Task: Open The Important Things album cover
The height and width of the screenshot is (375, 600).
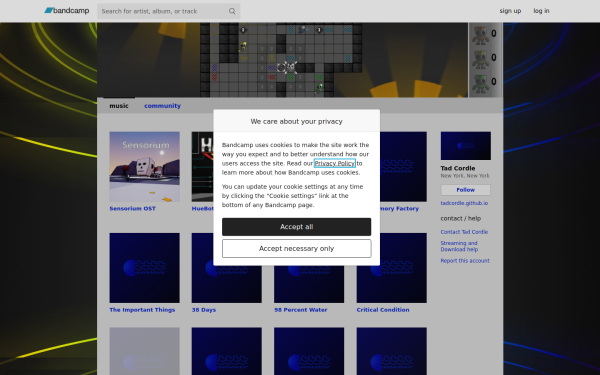Action: [x=145, y=268]
